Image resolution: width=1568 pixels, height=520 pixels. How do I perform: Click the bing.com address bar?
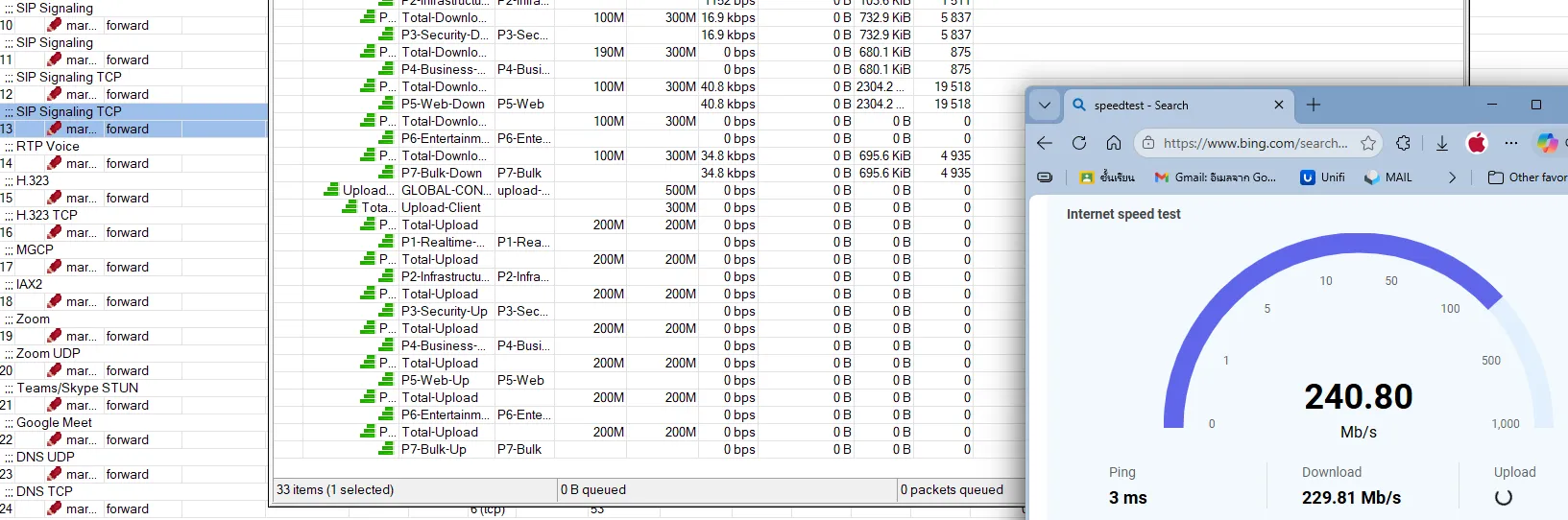click(1255, 143)
